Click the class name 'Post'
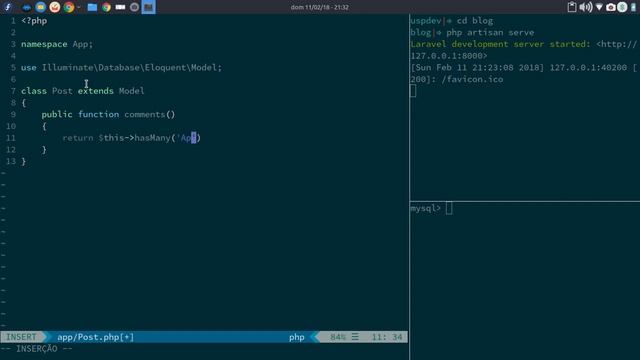 point(62,91)
